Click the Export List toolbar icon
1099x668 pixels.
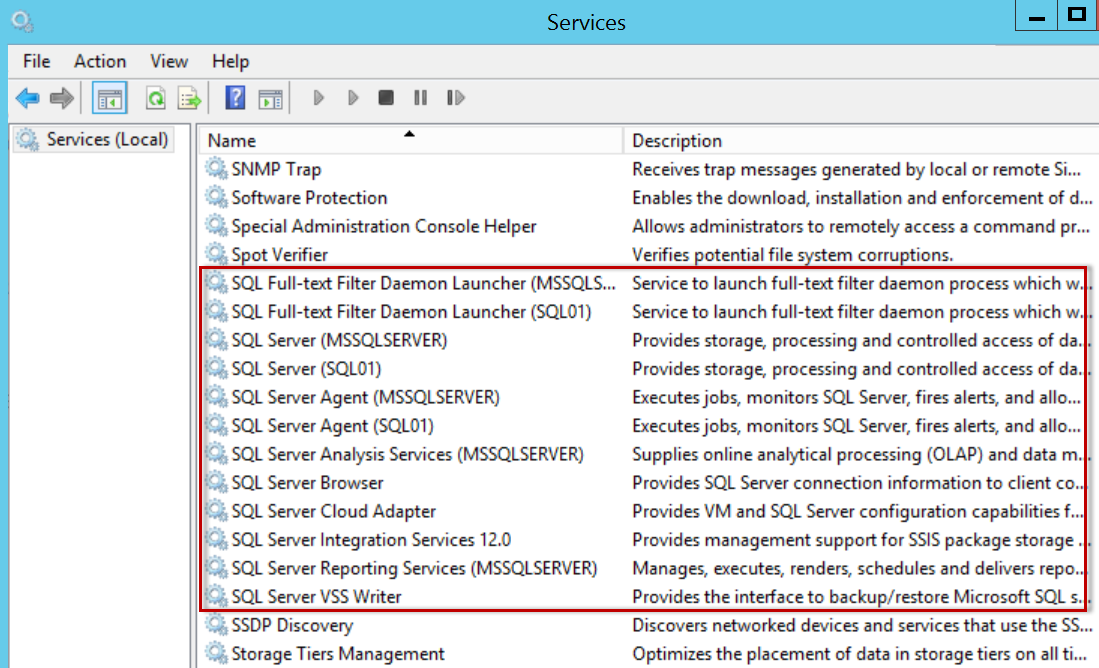189,98
